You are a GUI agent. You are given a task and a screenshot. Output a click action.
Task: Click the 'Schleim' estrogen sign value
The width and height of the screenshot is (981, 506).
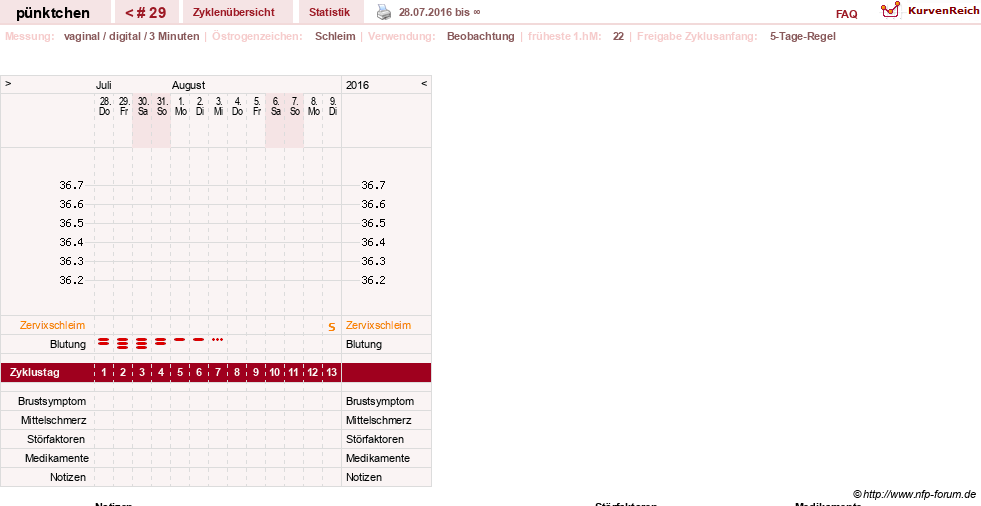335,36
